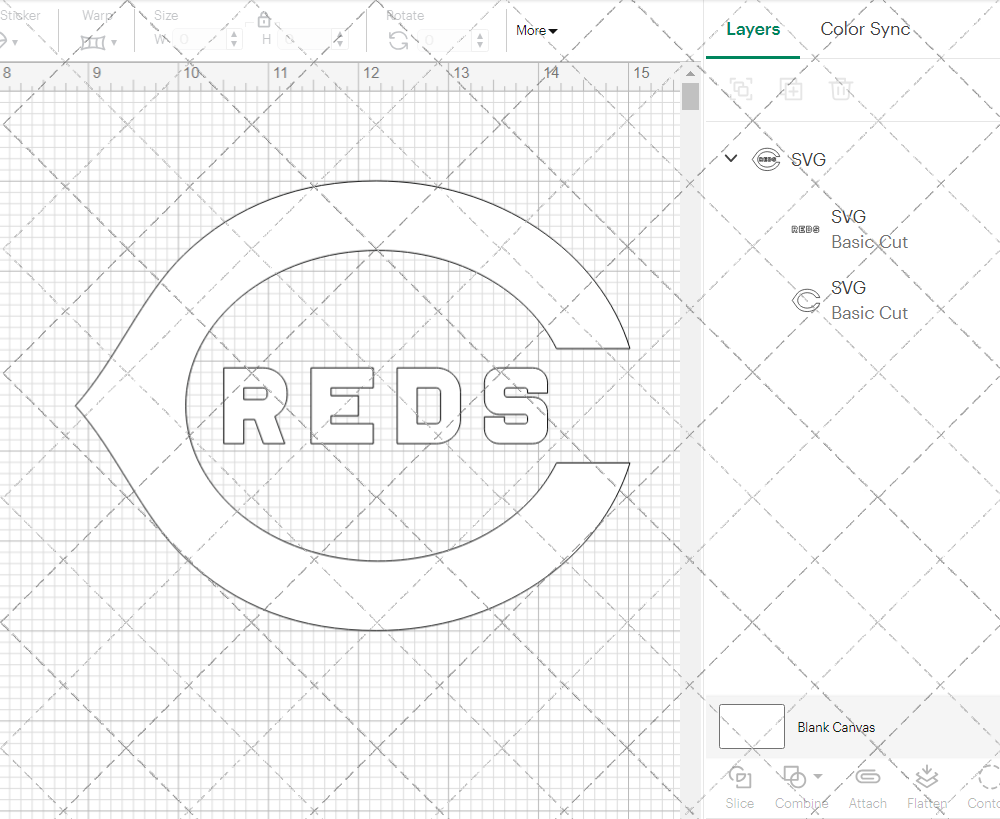Click the SVG group thumbnail icon

click(x=766, y=159)
